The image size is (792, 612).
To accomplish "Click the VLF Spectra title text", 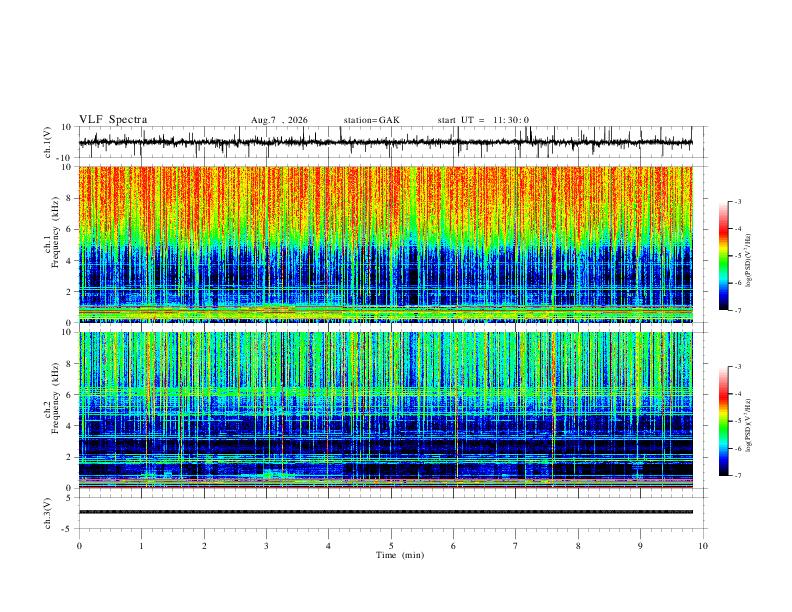I will click(x=113, y=120).
